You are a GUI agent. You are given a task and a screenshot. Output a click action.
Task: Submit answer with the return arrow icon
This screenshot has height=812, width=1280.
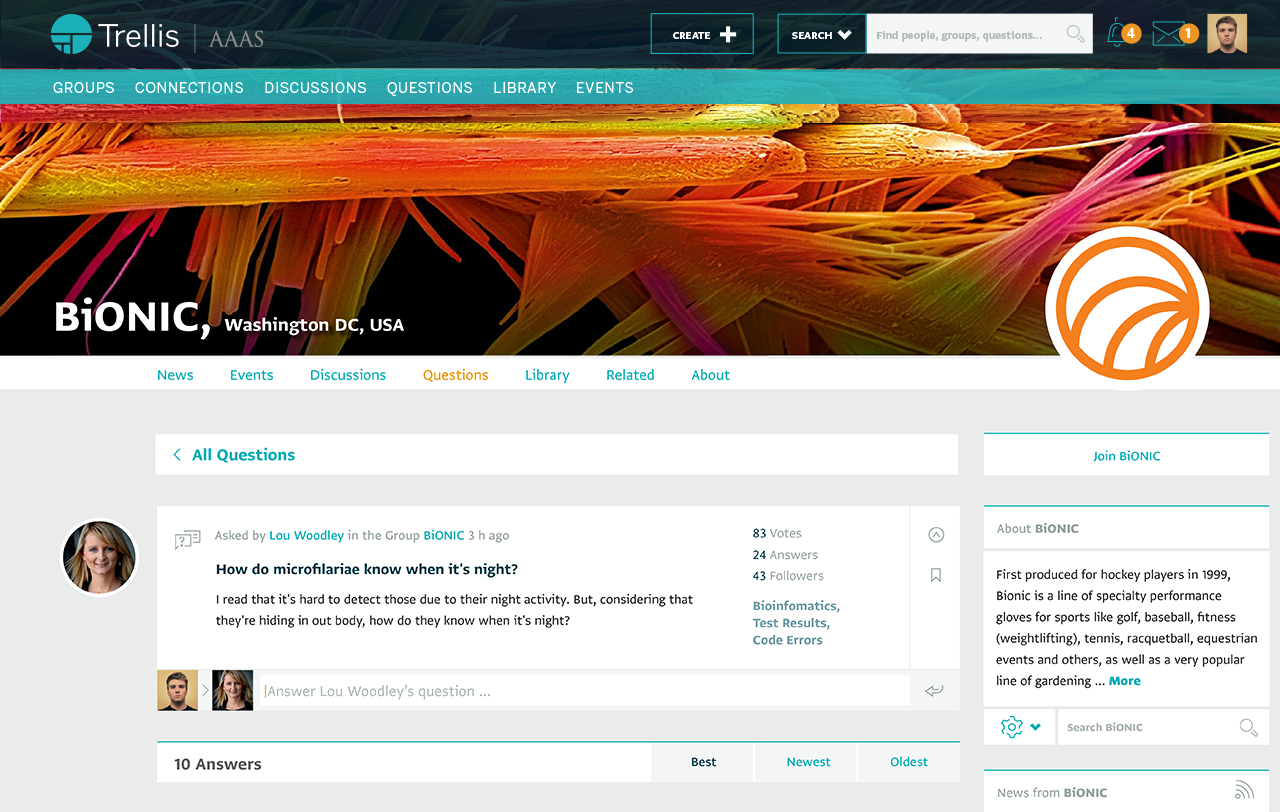(x=934, y=691)
